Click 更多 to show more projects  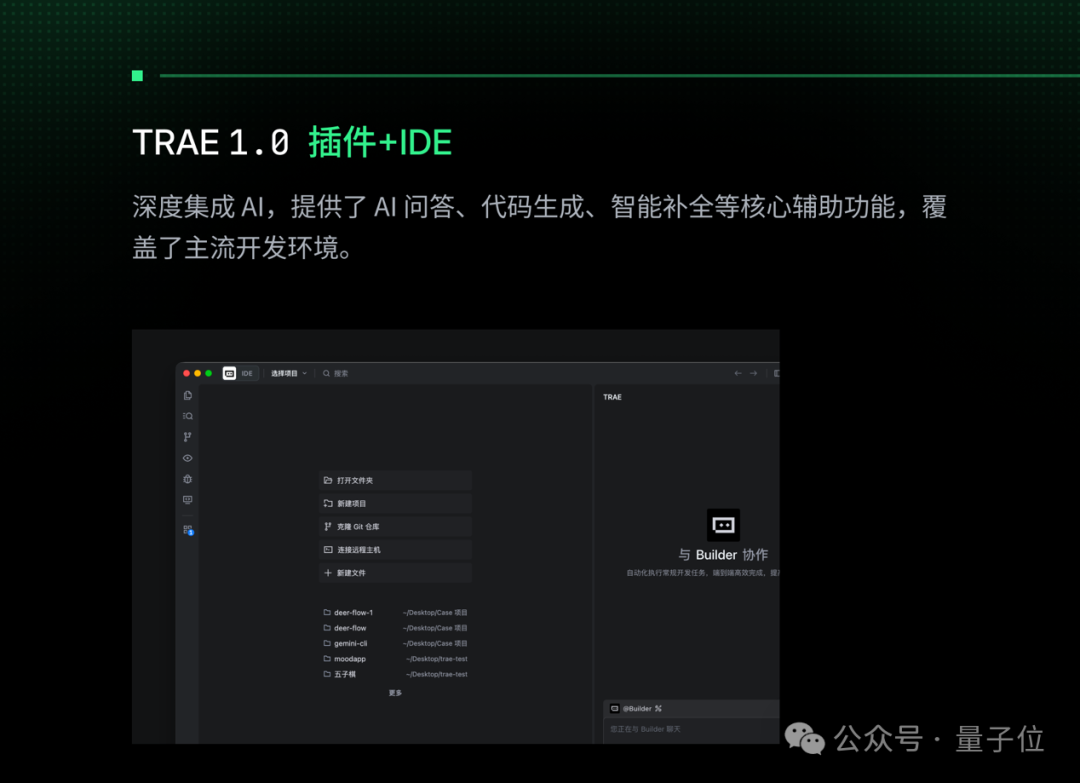coord(395,693)
